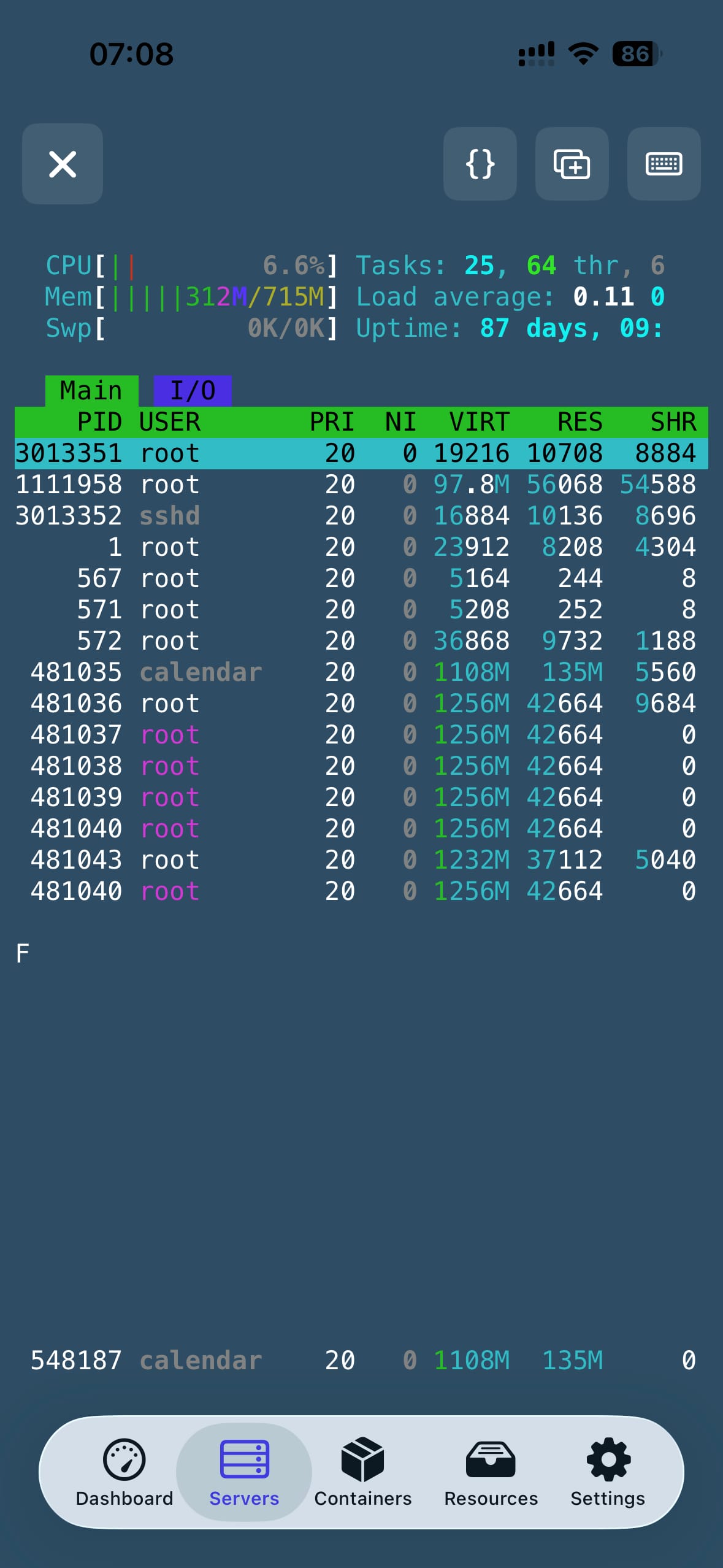Open the Settings tab
Screen dimensions: 723x1568
point(608,1472)
